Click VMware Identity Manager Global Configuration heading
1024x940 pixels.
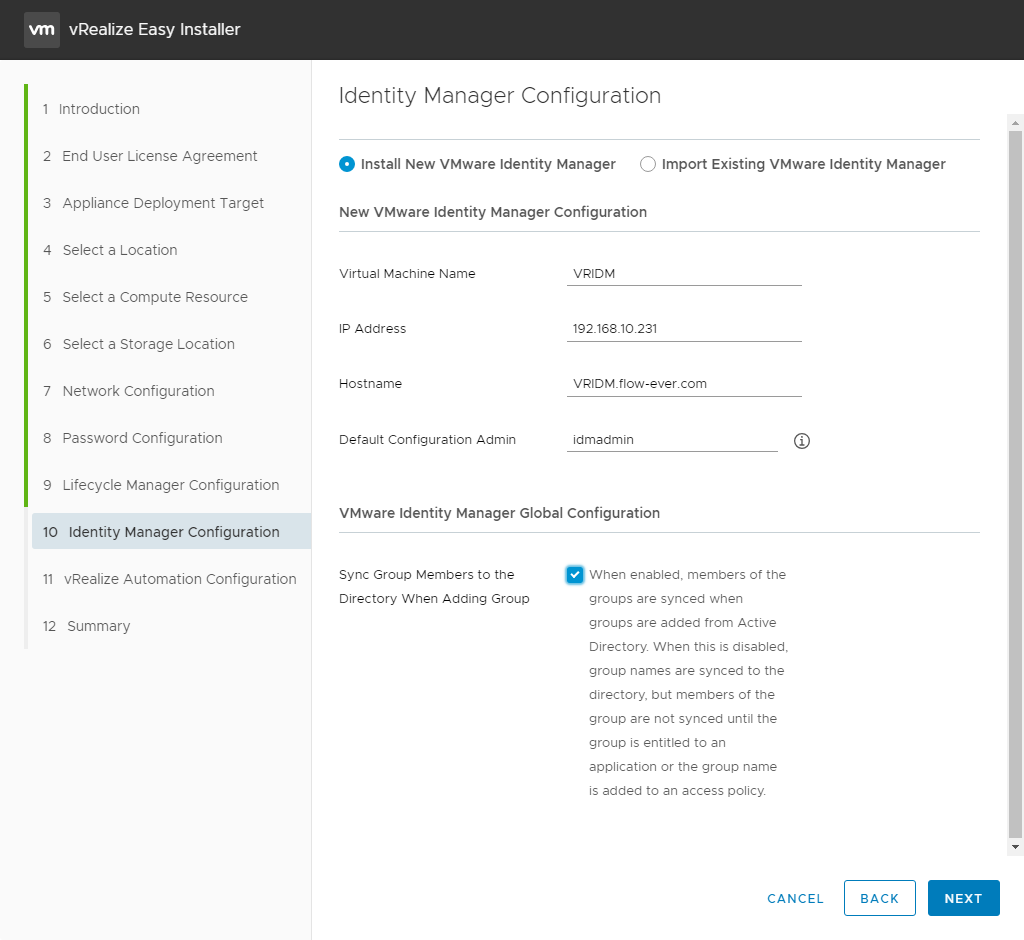tap(500, 513)
